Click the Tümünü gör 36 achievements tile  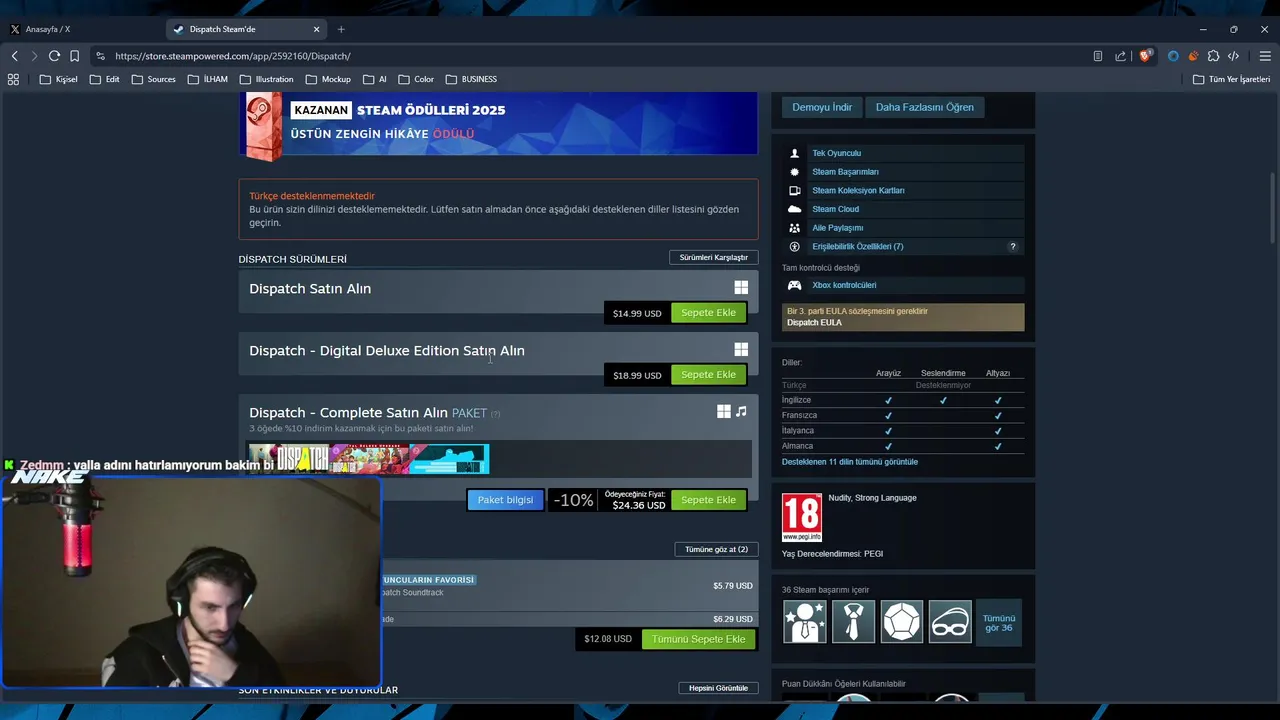[999, 622]
